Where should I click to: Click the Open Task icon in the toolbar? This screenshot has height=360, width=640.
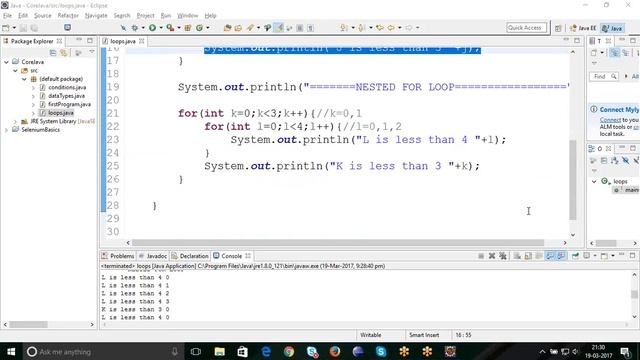click(238, 28)
